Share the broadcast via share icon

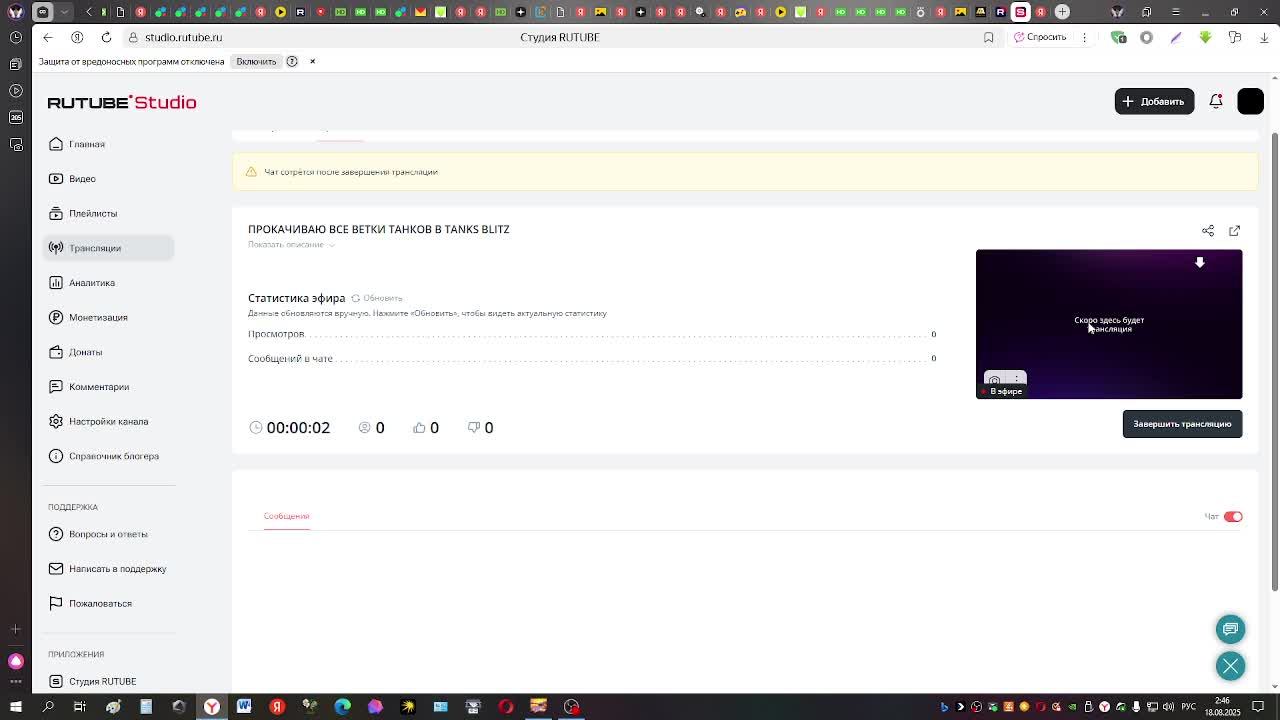pos(1208,231)
